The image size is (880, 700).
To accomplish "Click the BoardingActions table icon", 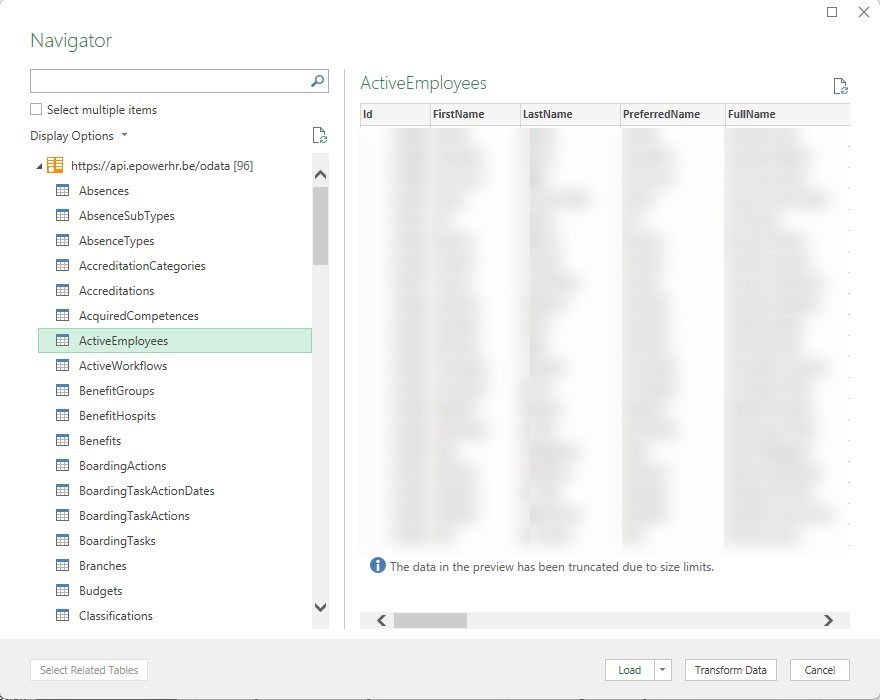I will pos(62,465).
